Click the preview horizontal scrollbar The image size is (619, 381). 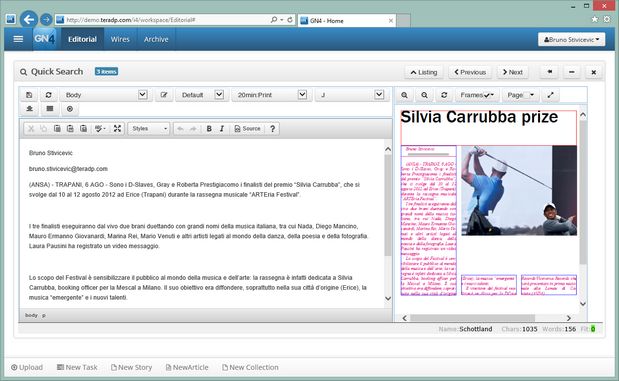pos(472,318)
